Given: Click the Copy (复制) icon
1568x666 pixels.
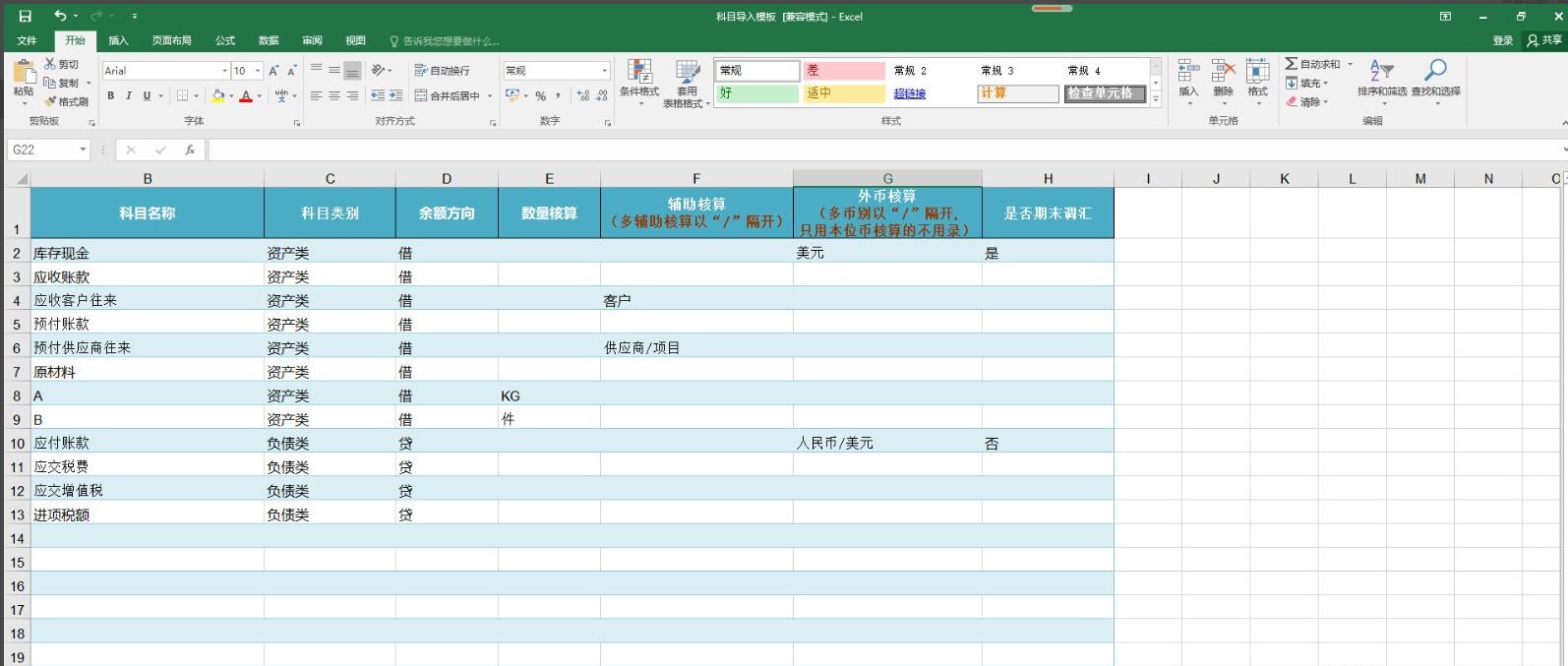Looking at the screenshot, I should click(50, 83).
